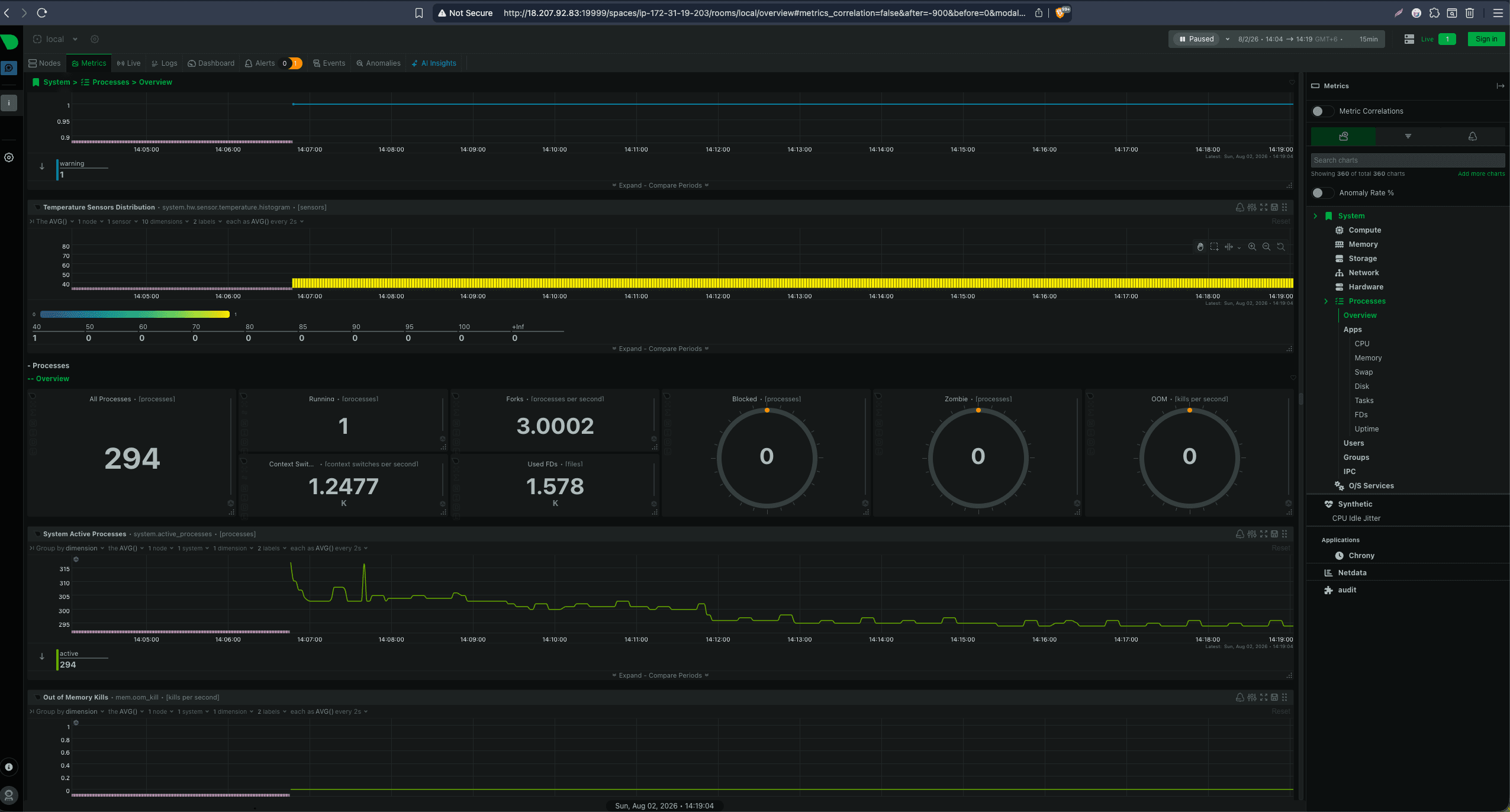Open Hardware in Metrics tree
This screenshot has width=1510, height=812.
point(1366,287)
